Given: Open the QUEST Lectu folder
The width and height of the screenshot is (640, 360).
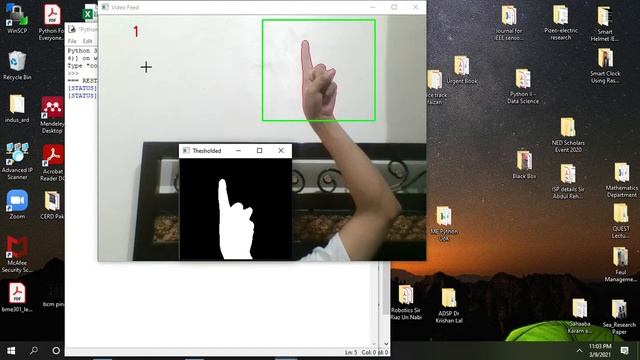Looking at the screenshot, I should [620, 221].
